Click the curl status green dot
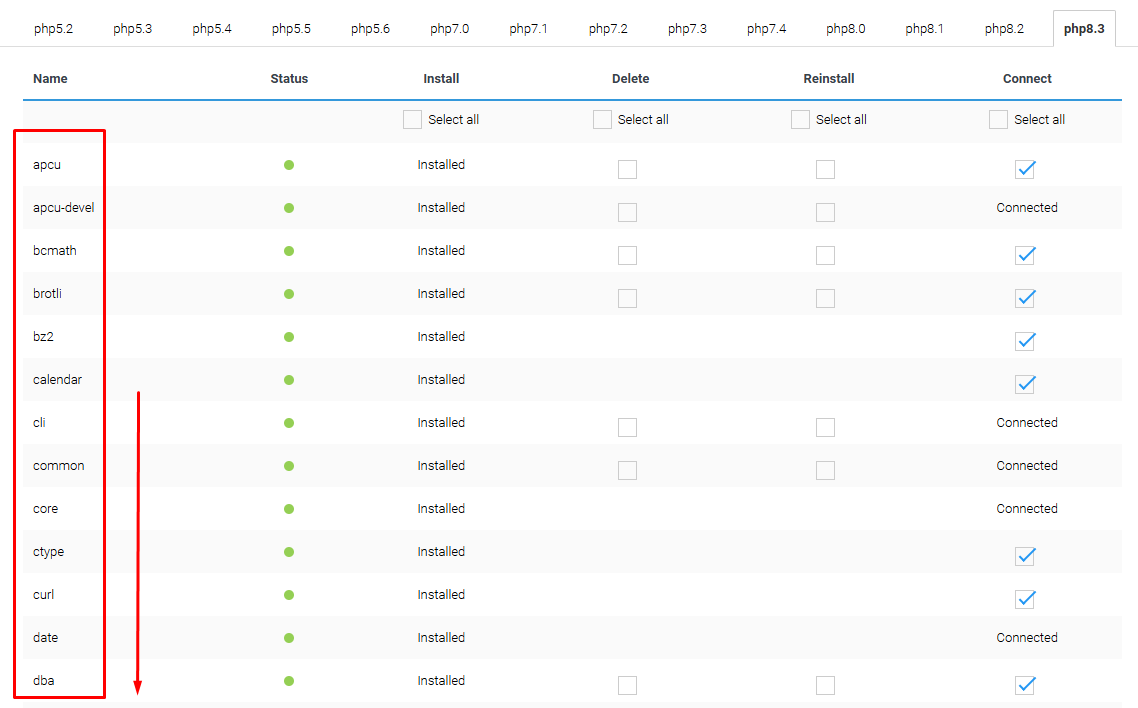This screenshot has width=1138, height=708. point(289,595)
